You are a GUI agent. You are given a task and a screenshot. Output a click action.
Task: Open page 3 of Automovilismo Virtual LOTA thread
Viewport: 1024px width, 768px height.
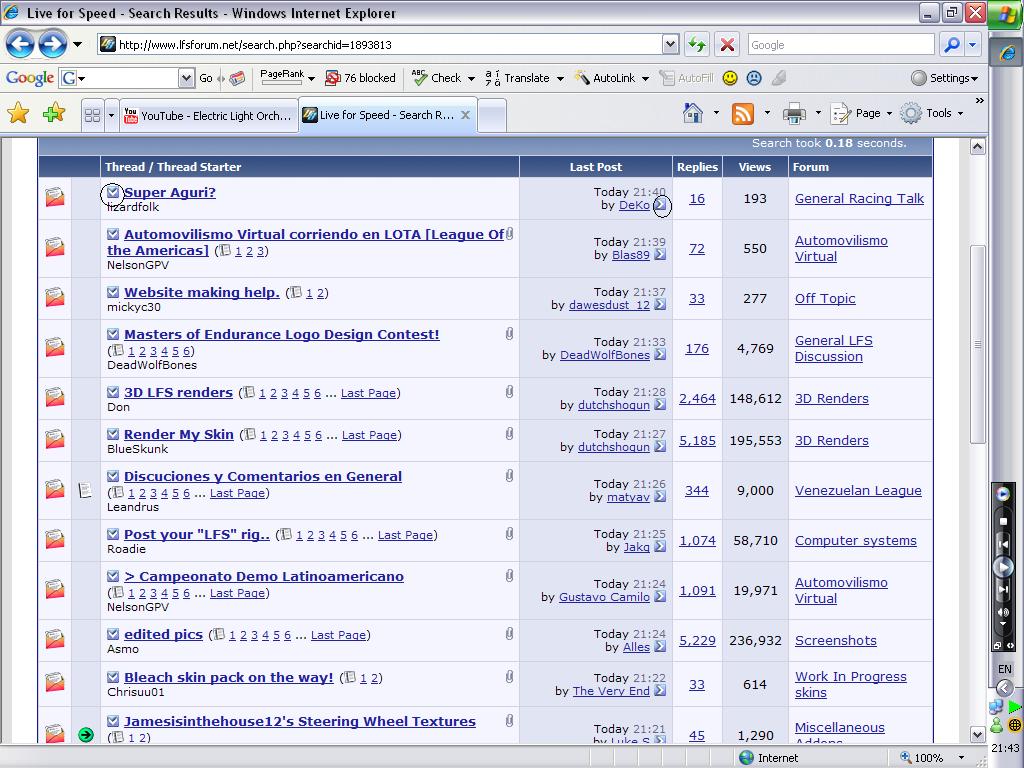coord(261,251)
